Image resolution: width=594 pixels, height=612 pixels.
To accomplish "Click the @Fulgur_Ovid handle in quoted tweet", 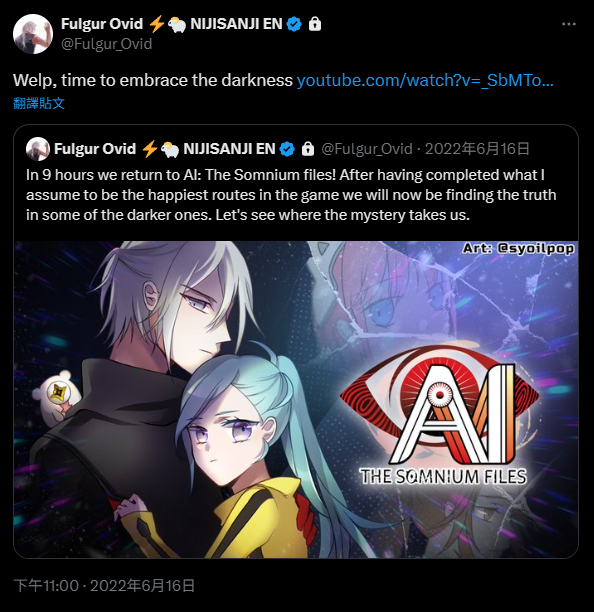I will (x=367, y=149).
